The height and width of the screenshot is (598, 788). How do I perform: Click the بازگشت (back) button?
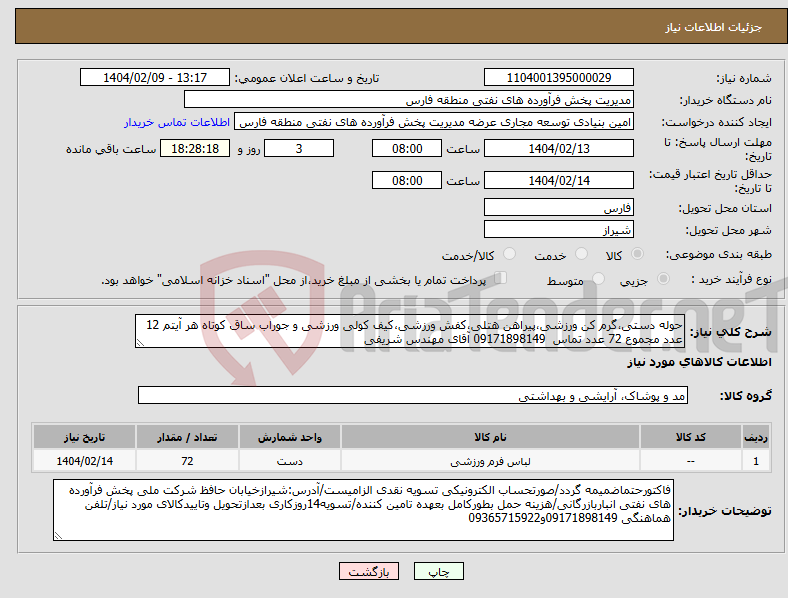369,571
